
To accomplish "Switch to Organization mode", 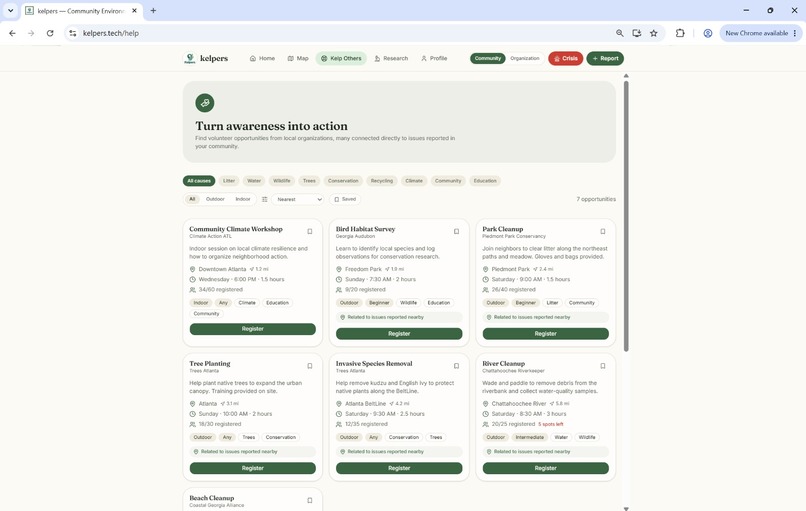I will coord(525,59).
